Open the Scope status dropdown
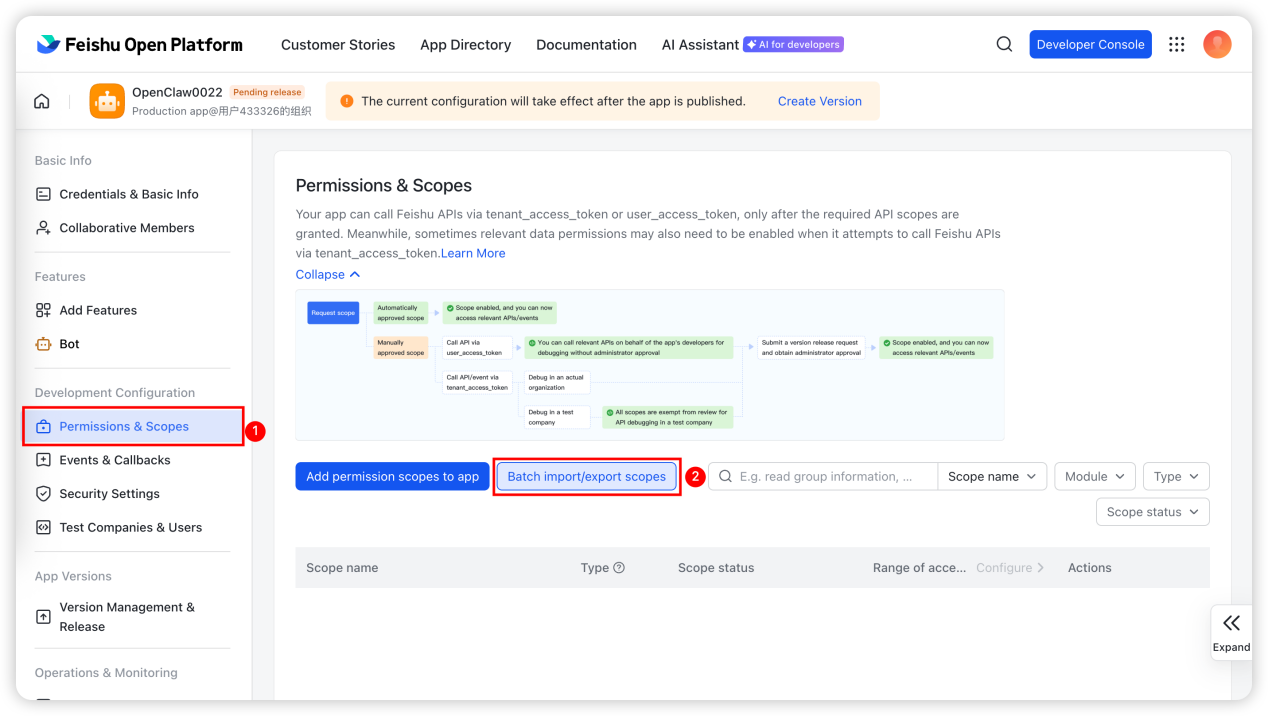The width and height of the screenshot is (1268, 716). (1152, 512)
